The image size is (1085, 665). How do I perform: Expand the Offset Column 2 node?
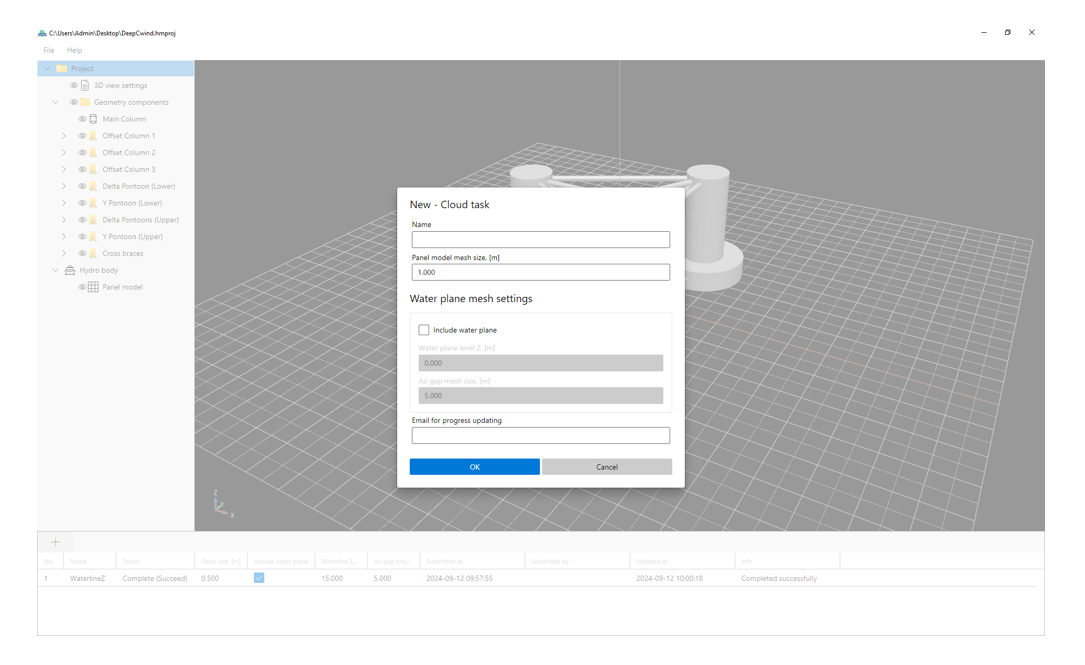64,152
